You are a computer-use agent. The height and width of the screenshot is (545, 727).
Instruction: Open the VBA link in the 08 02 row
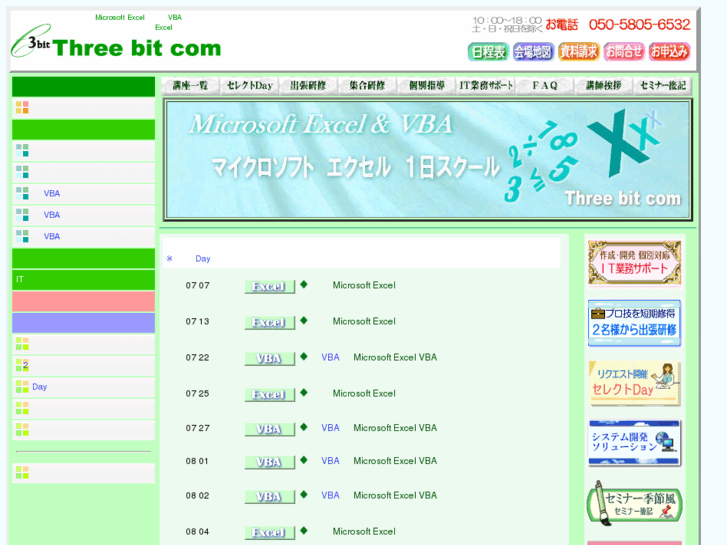click(x=331, y=496)
